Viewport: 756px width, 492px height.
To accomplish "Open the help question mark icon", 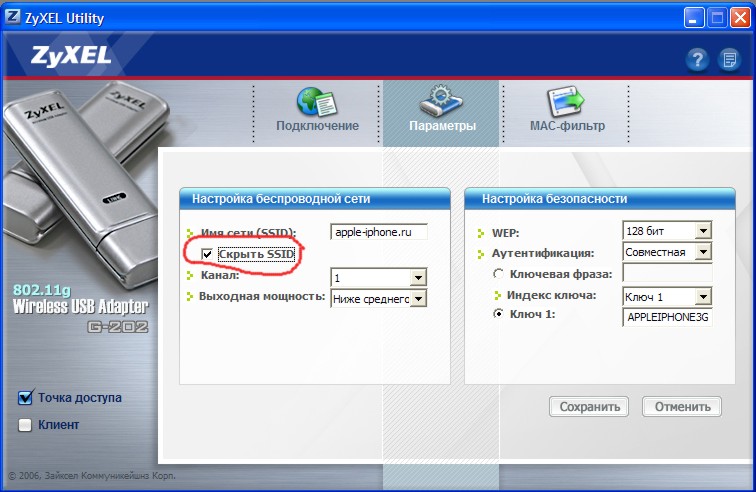I will click(x=697, y=60).
